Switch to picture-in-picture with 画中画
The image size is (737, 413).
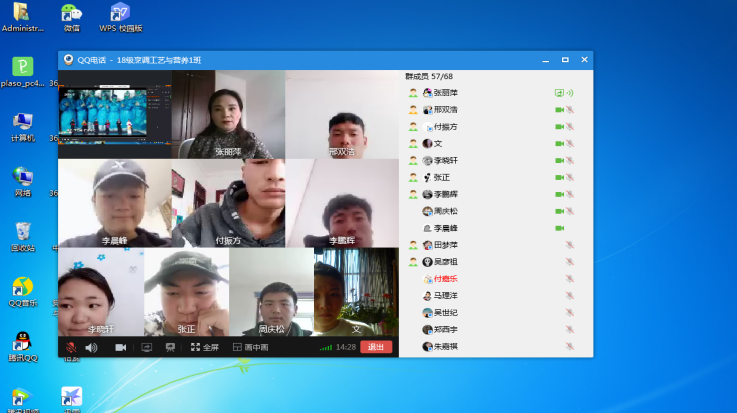pos(250,347)
